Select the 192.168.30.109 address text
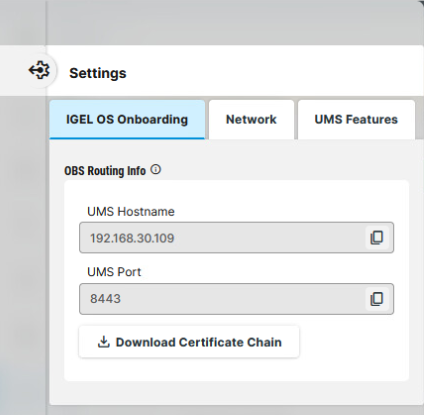Screen dimensions: 424x415 [132, 238]
